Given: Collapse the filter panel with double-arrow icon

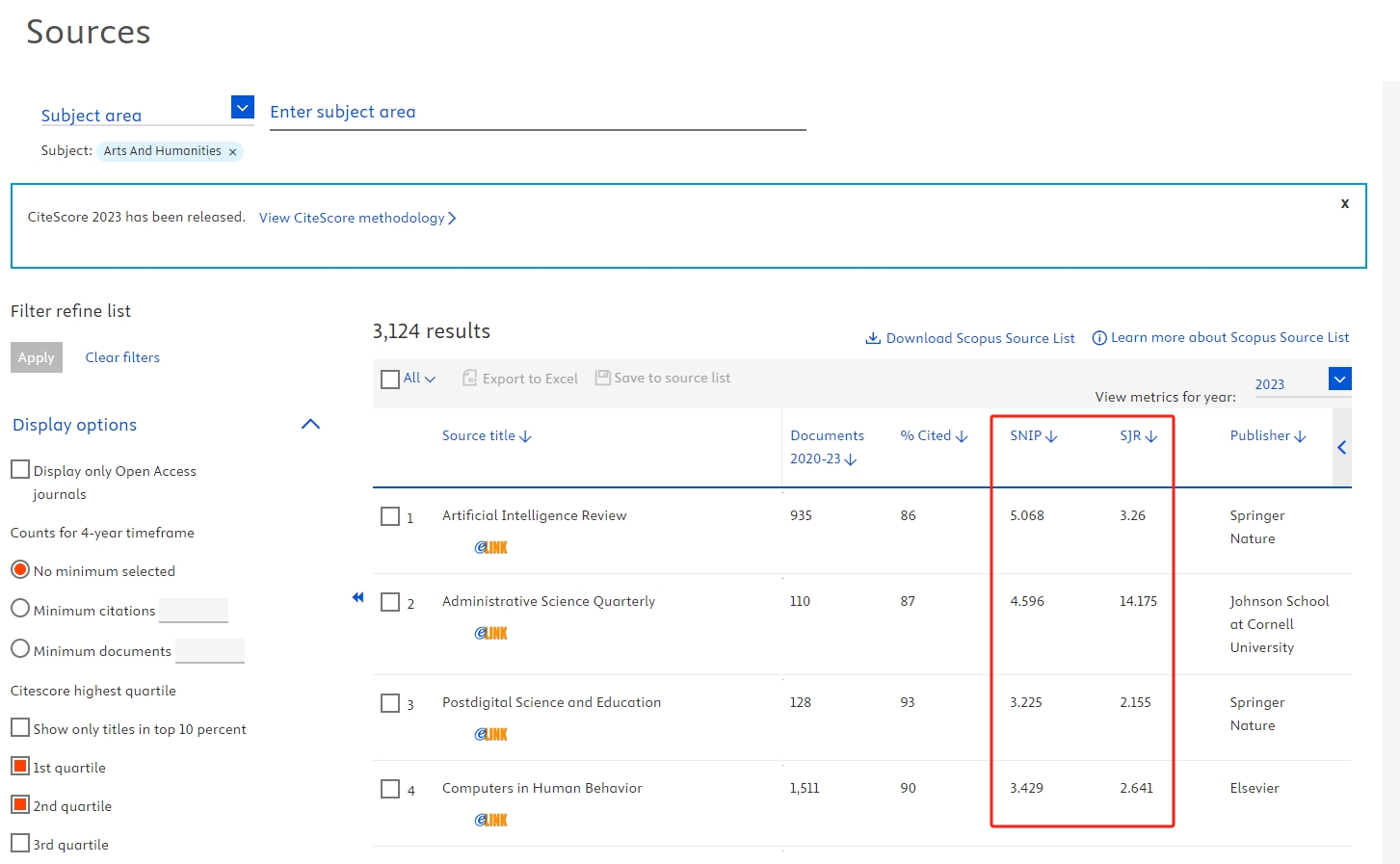Looking at the screenshot, I should click(x=358, y=597).
